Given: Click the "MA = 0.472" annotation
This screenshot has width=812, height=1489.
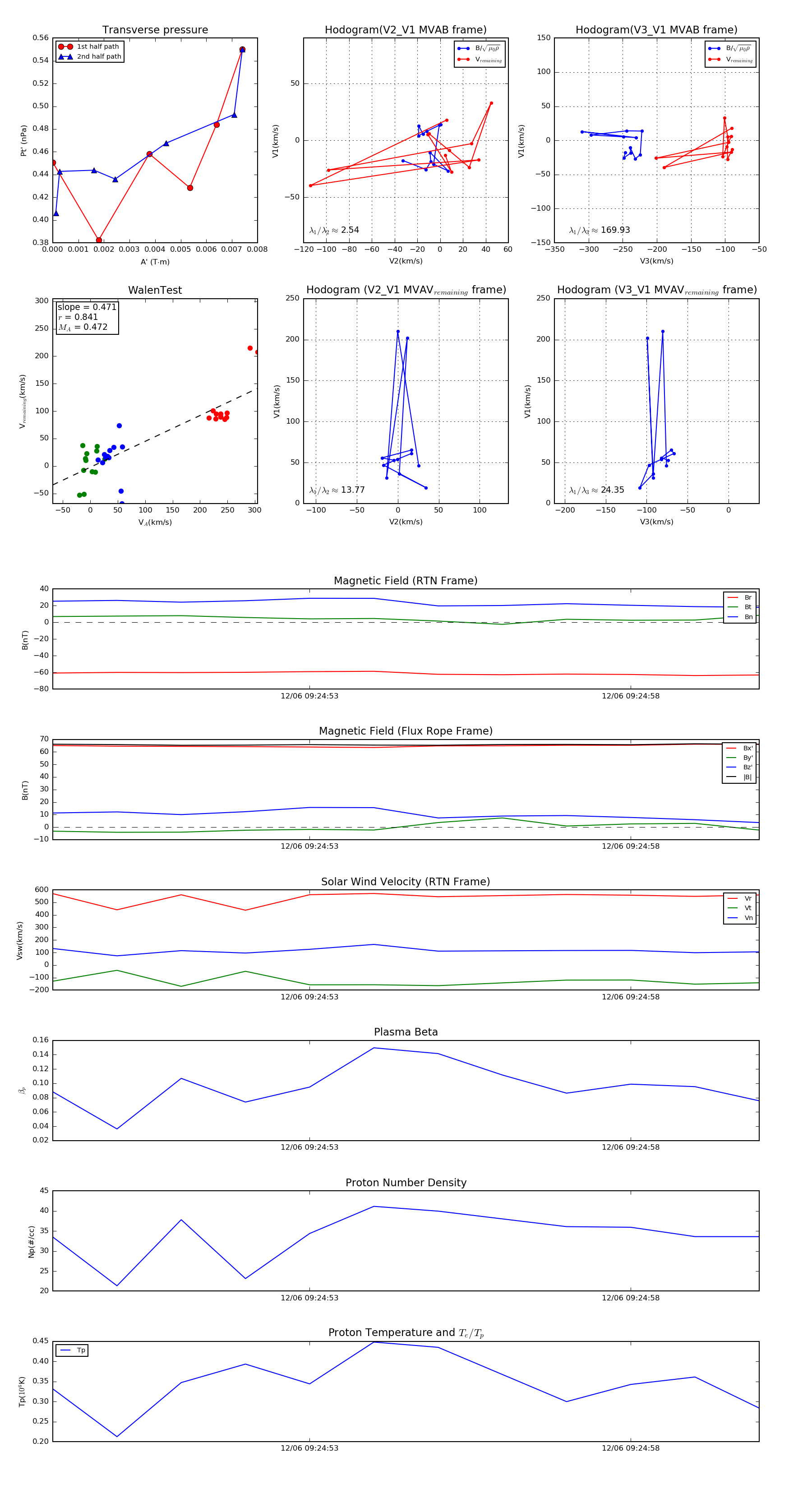Looking at the screenshot, I should (83, 327).
